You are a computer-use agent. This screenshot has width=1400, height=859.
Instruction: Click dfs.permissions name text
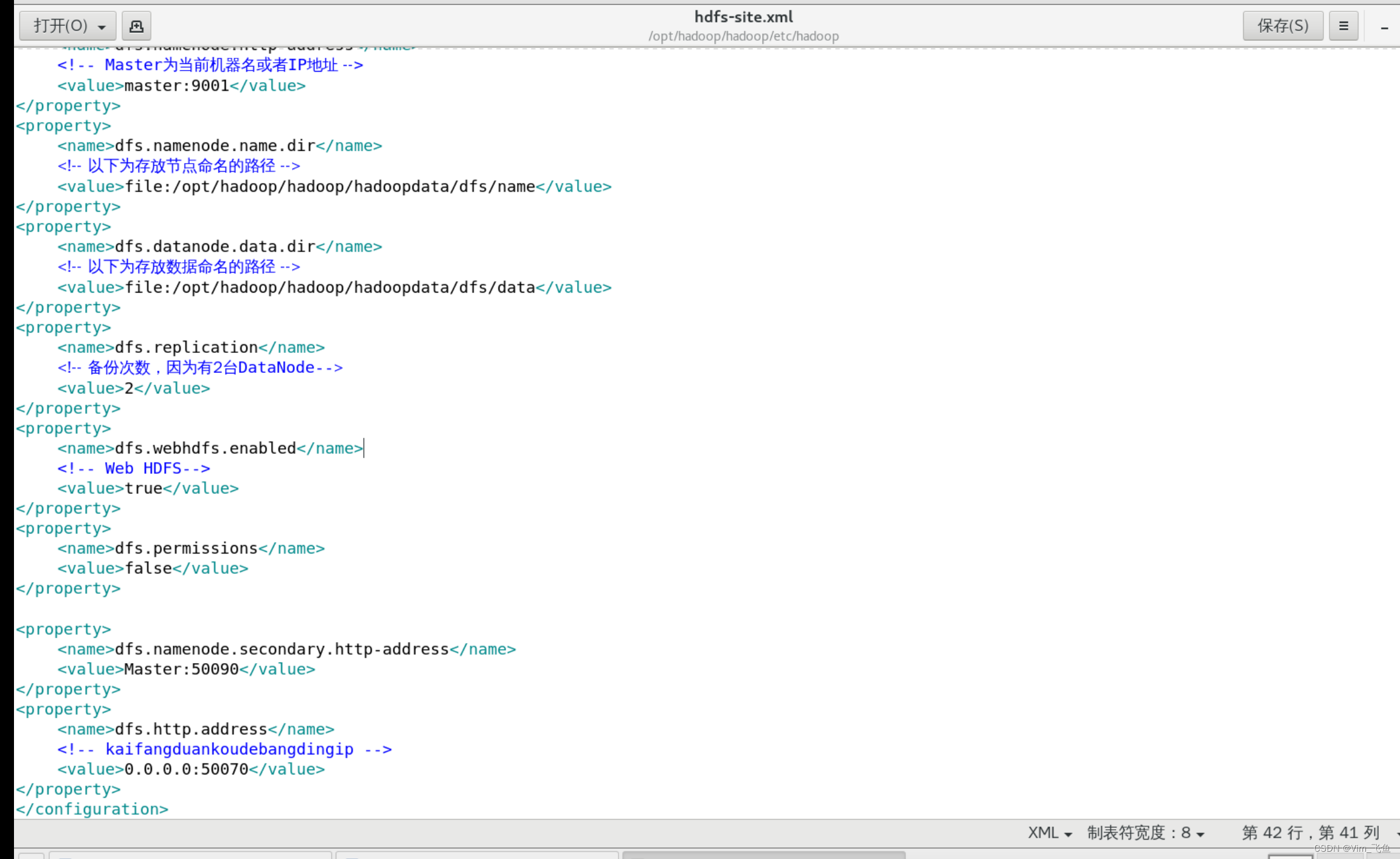click(x=186, y=549)
